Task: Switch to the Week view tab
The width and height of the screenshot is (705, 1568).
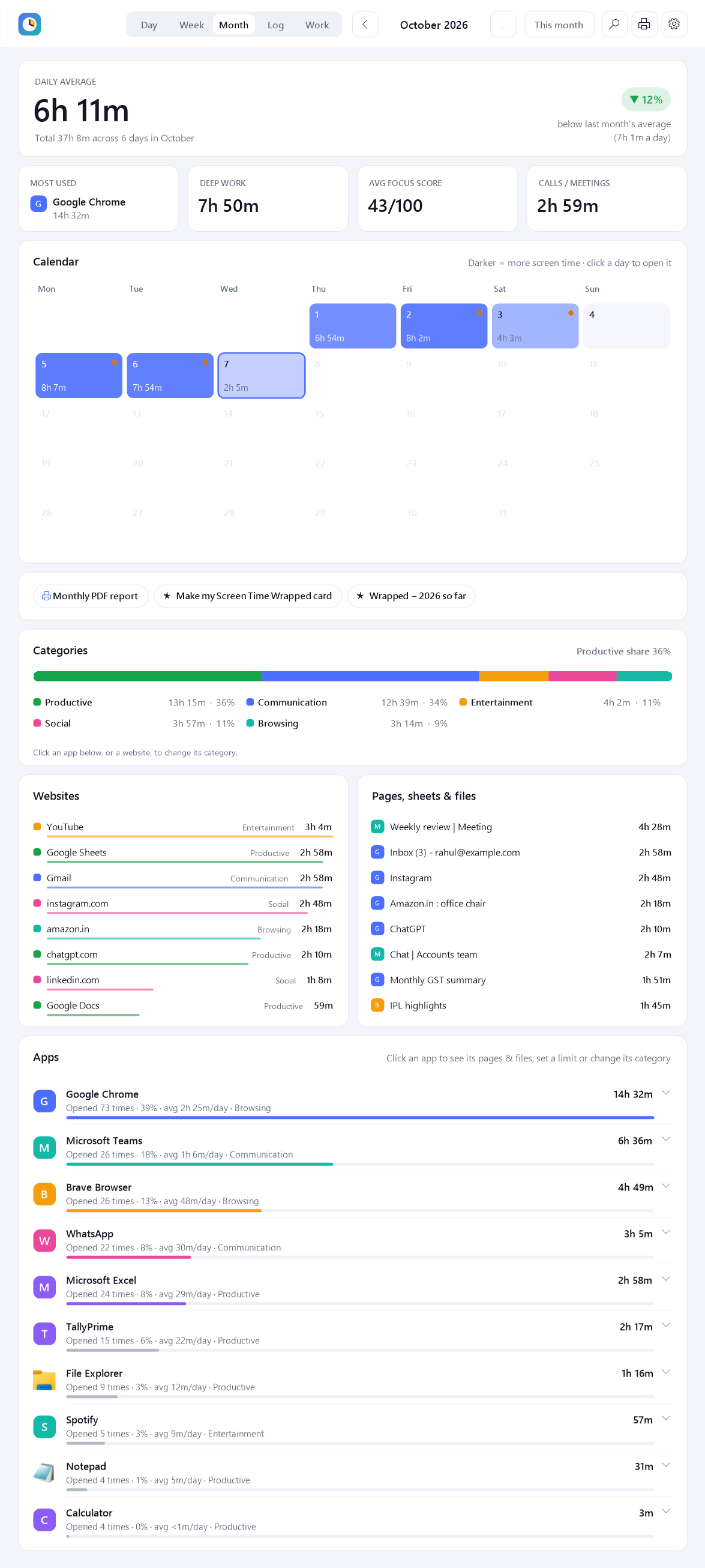Action: 191,25
